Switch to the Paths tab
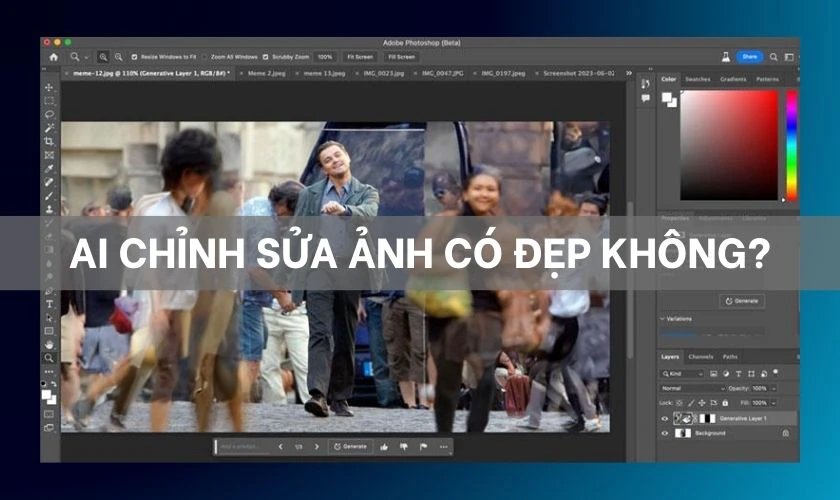This screenshot has width=840, height=500. (730, 357)
